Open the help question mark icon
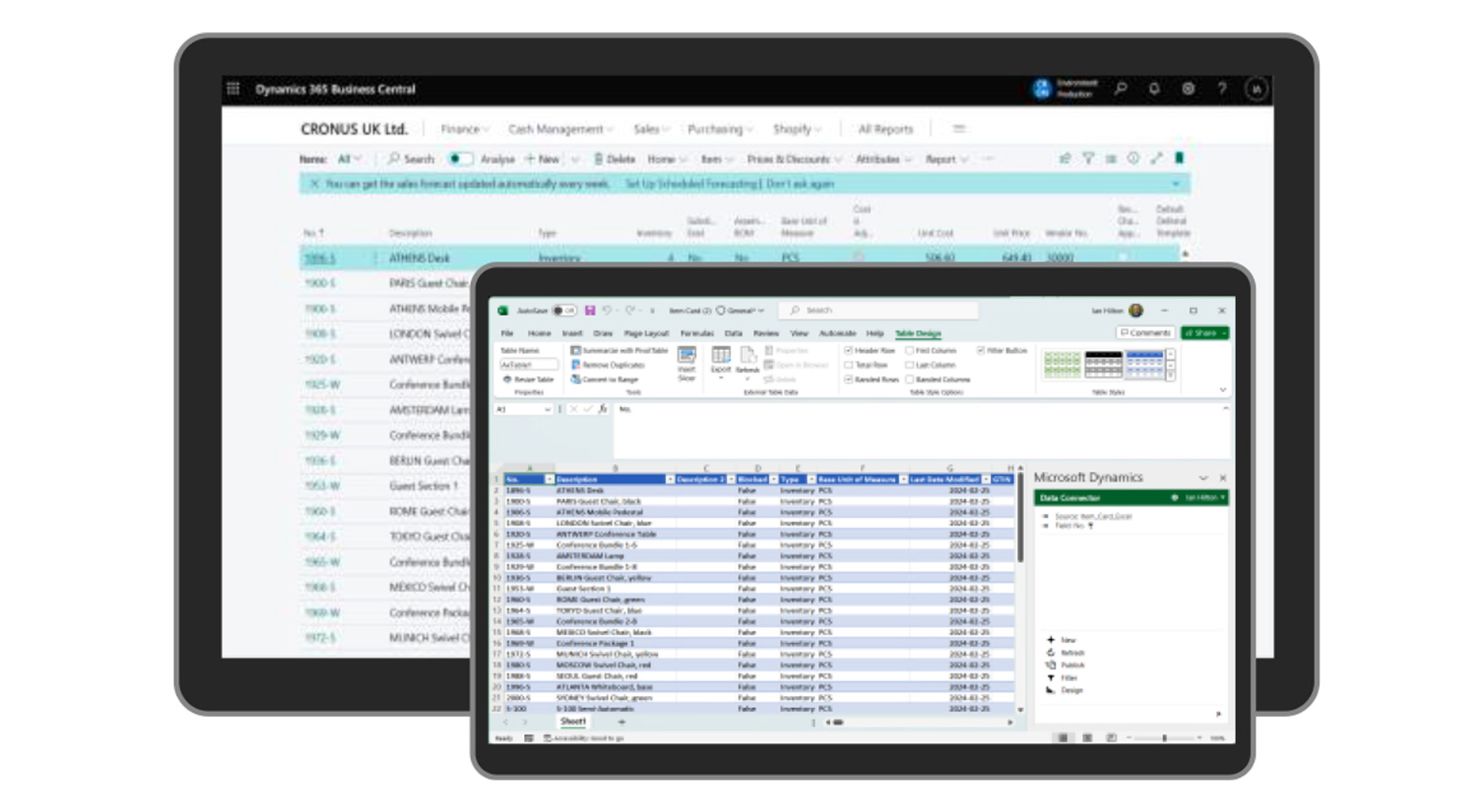This screenshot has height=812, width=1462. pos(1222,89)
